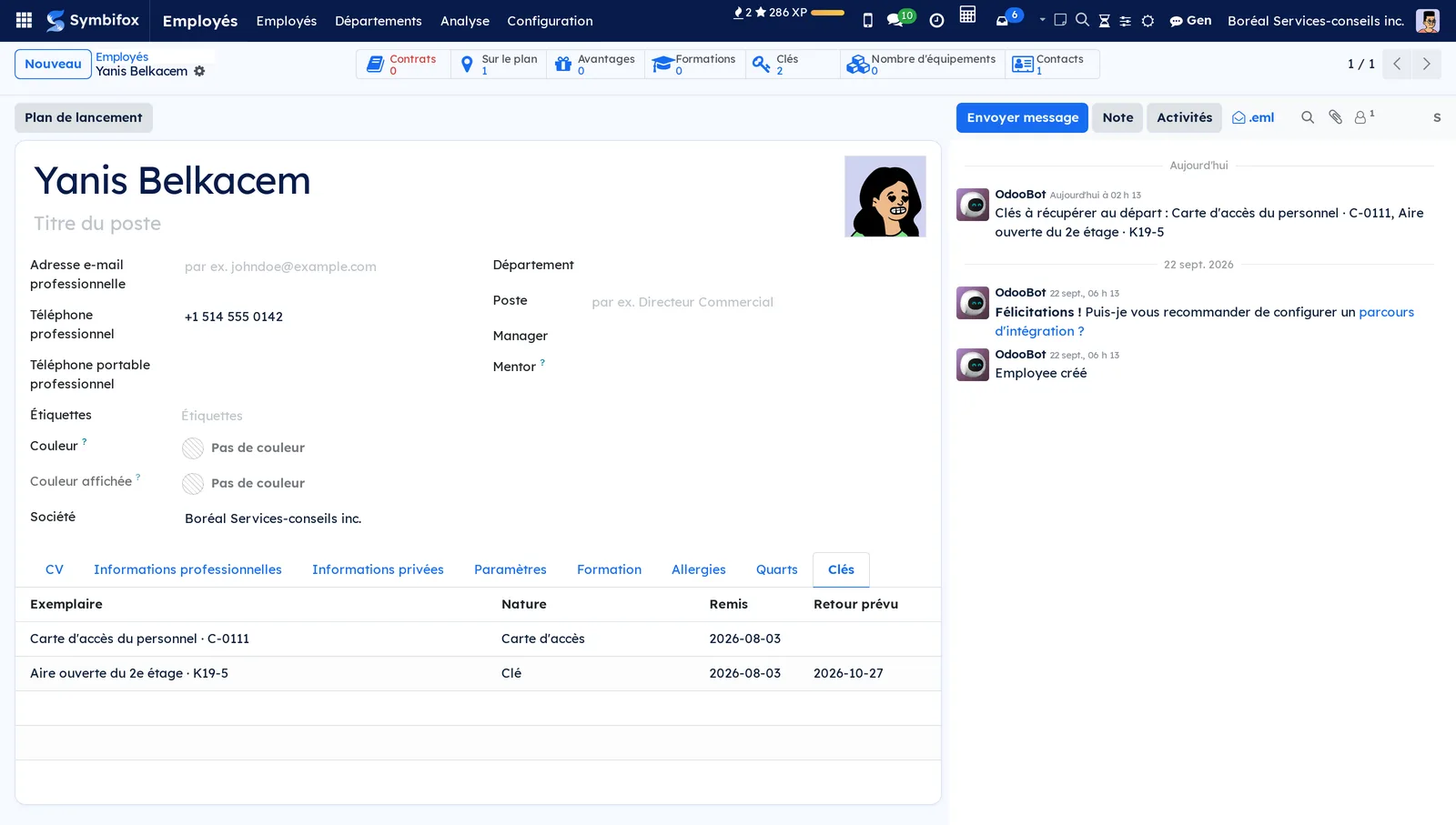This screenshot has width=1456, height=825.
Task: Open the employee gear actions menu
Action: pyautogui.click(x=199, y=71)
